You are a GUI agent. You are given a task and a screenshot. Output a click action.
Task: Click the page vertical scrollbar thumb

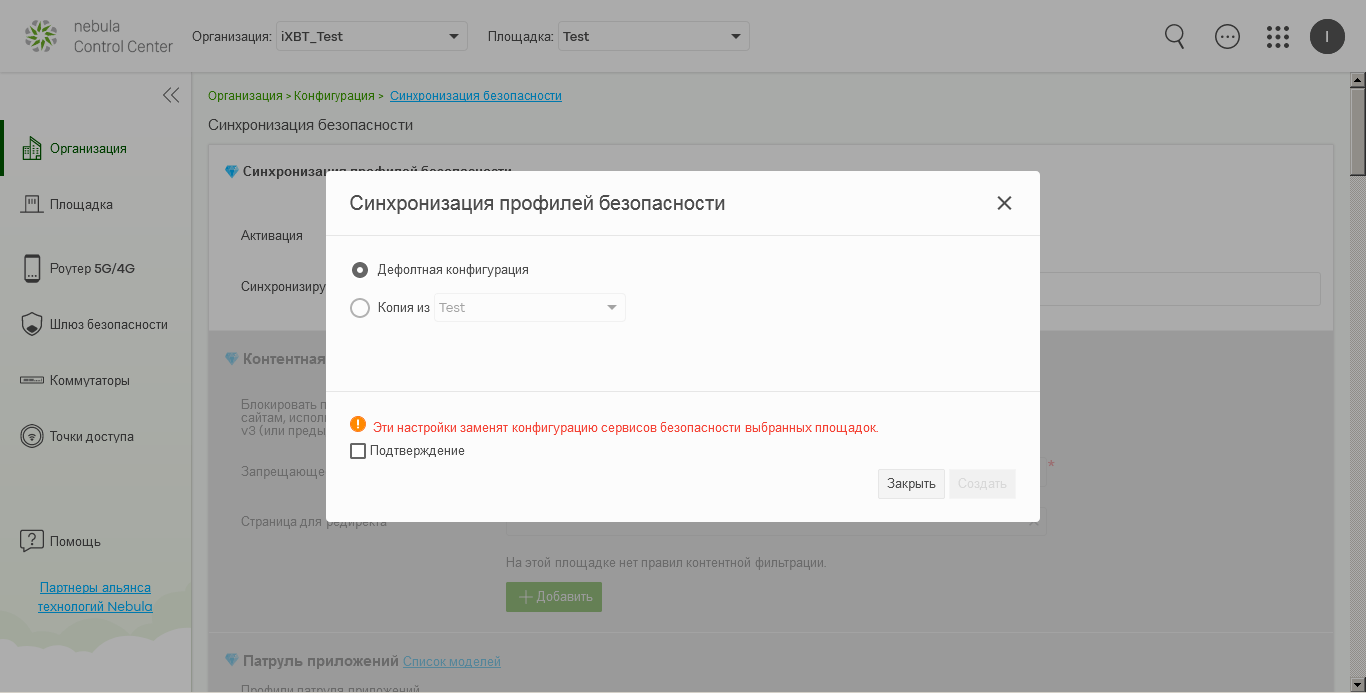1357,130
